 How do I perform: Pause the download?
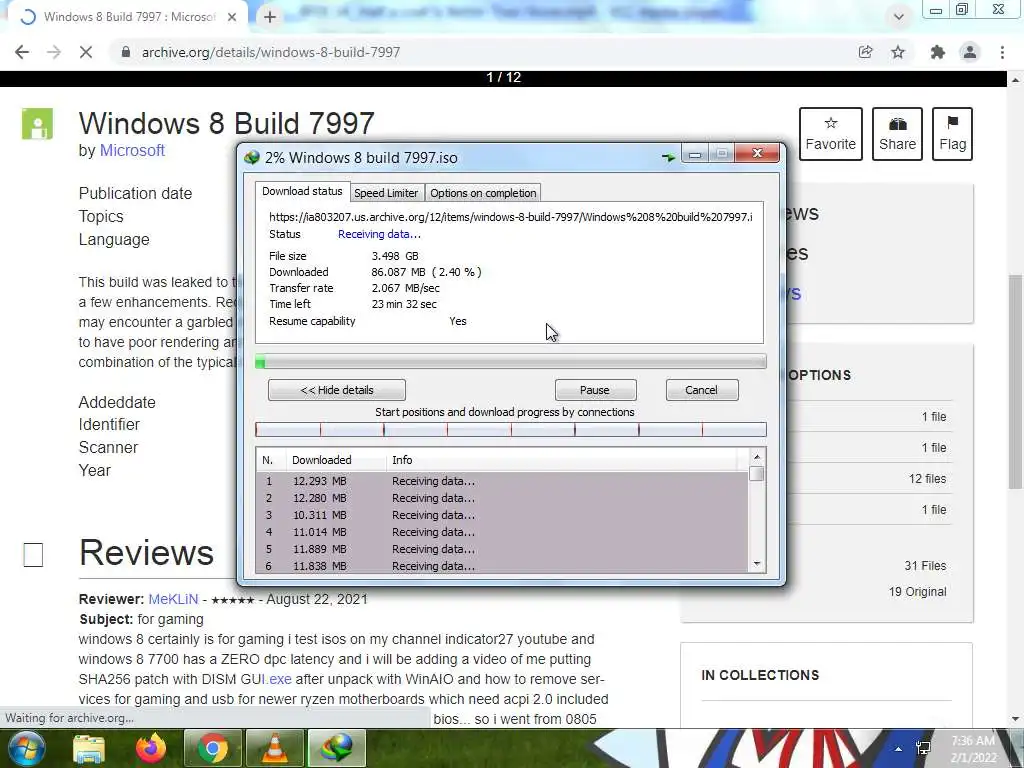coord(595,390)
